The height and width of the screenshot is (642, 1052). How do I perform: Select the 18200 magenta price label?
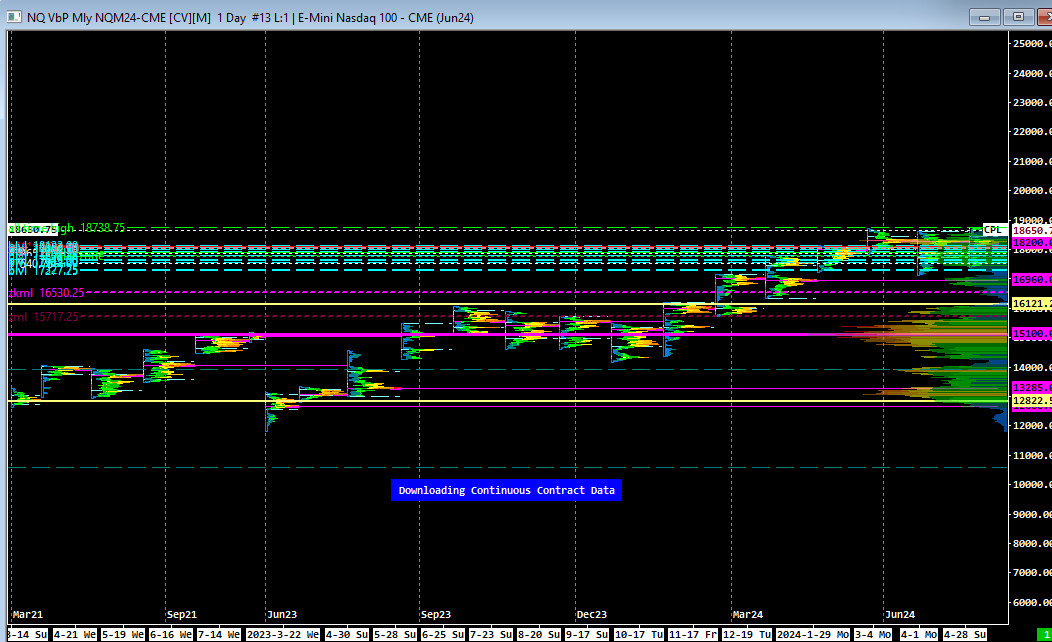pos(1031,243)
